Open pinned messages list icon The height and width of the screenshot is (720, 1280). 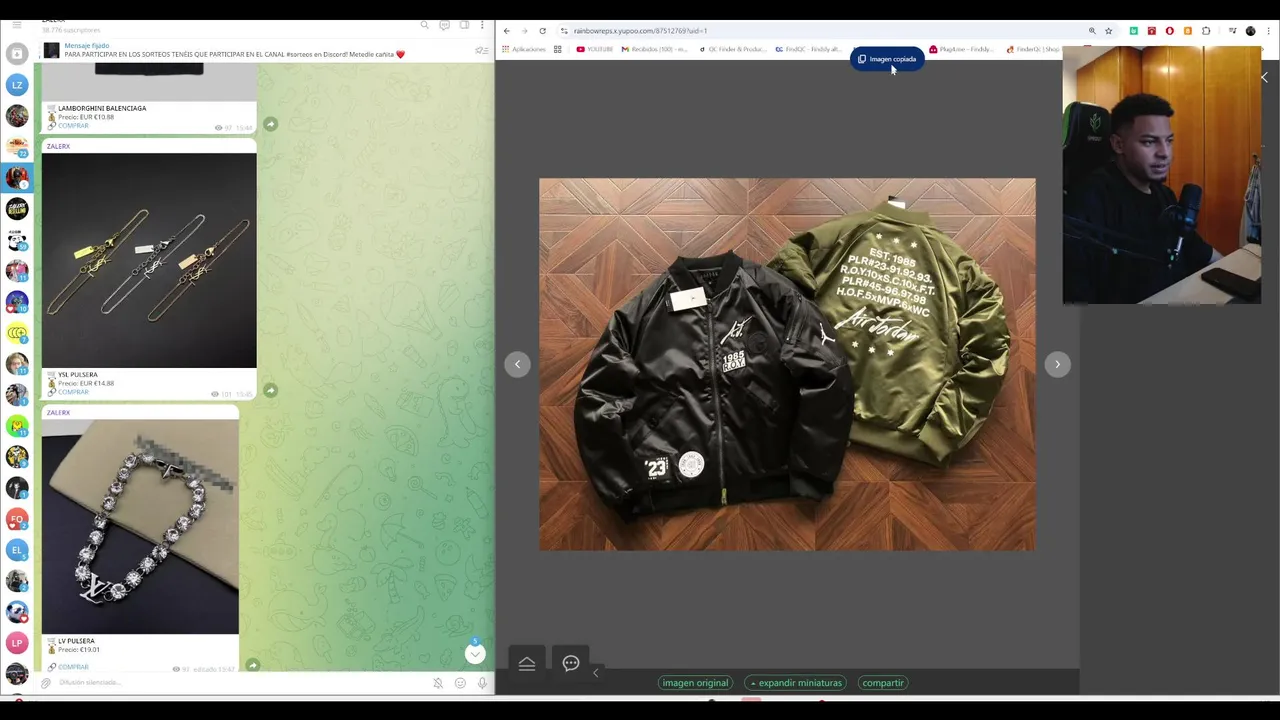pyautogui.click(x=481, y=50)
